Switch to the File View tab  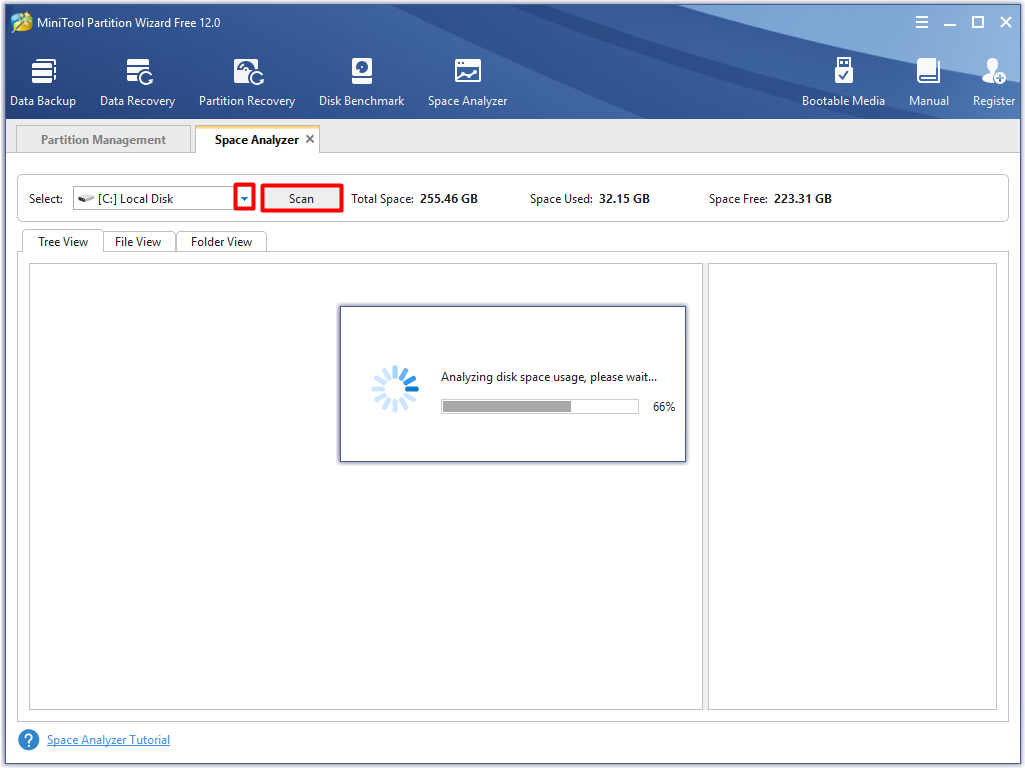pyautogui.click(x=138, y=241)
